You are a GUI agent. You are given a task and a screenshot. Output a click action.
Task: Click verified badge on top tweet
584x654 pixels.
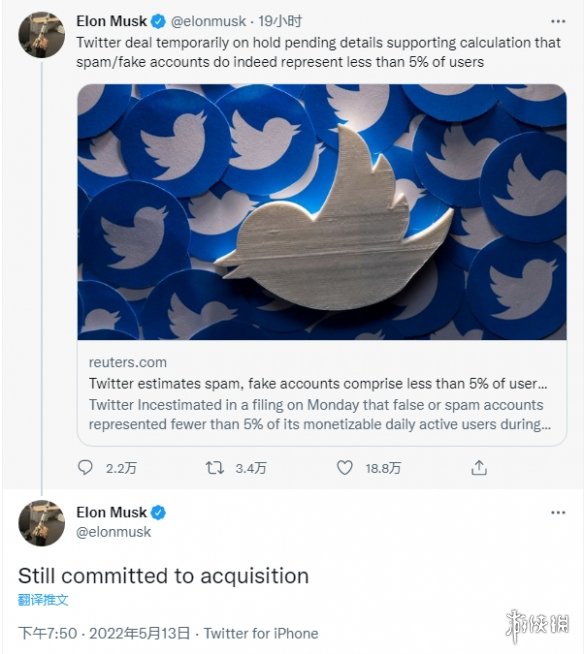[158, 21]
